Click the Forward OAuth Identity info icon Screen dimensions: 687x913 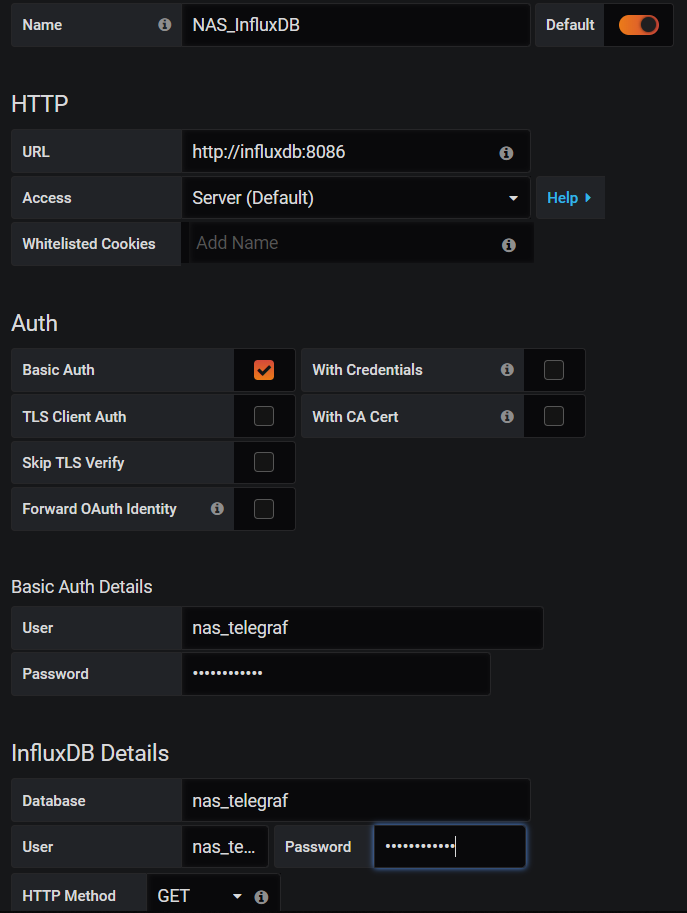(x=217, y=509)
